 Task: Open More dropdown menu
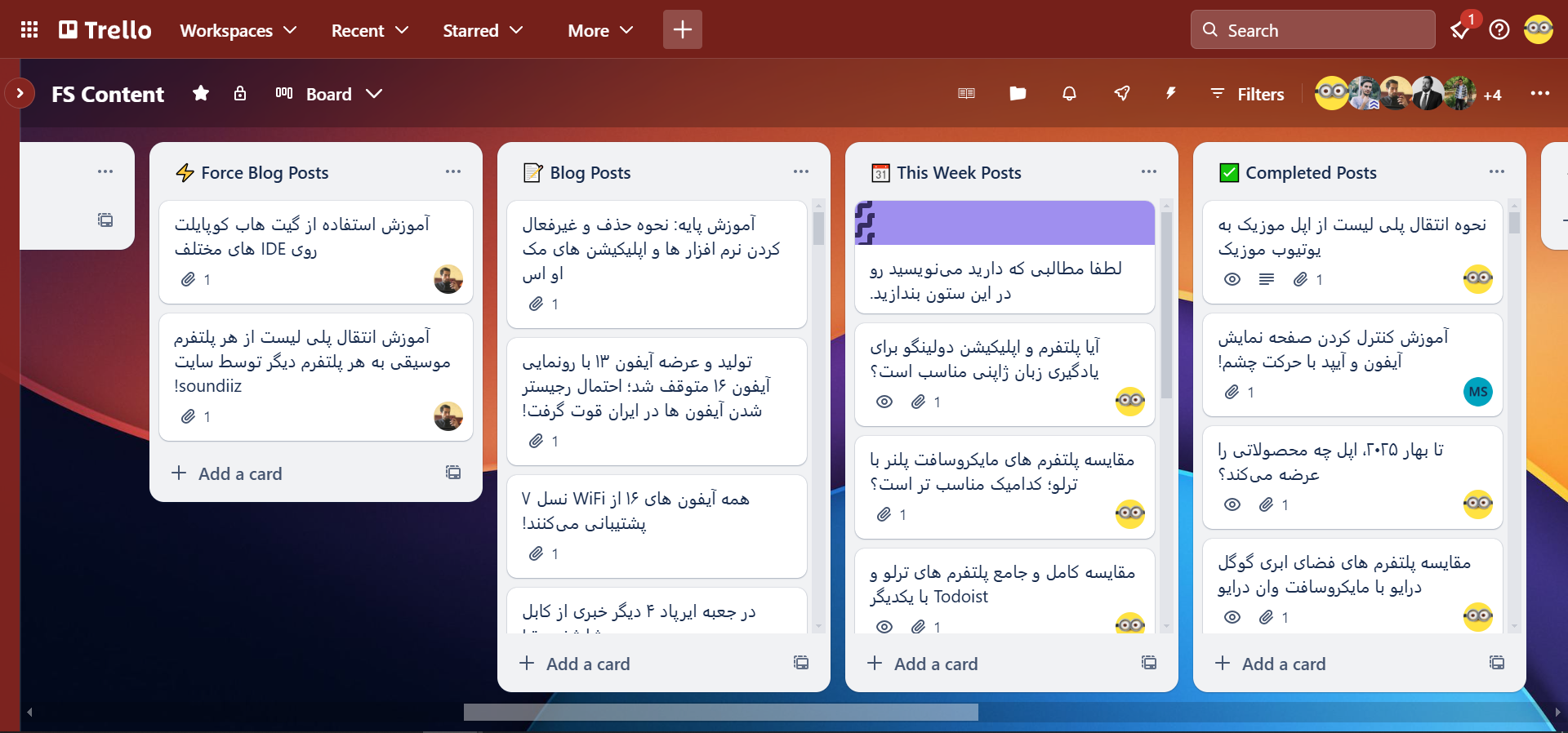[x=600, y=30]
